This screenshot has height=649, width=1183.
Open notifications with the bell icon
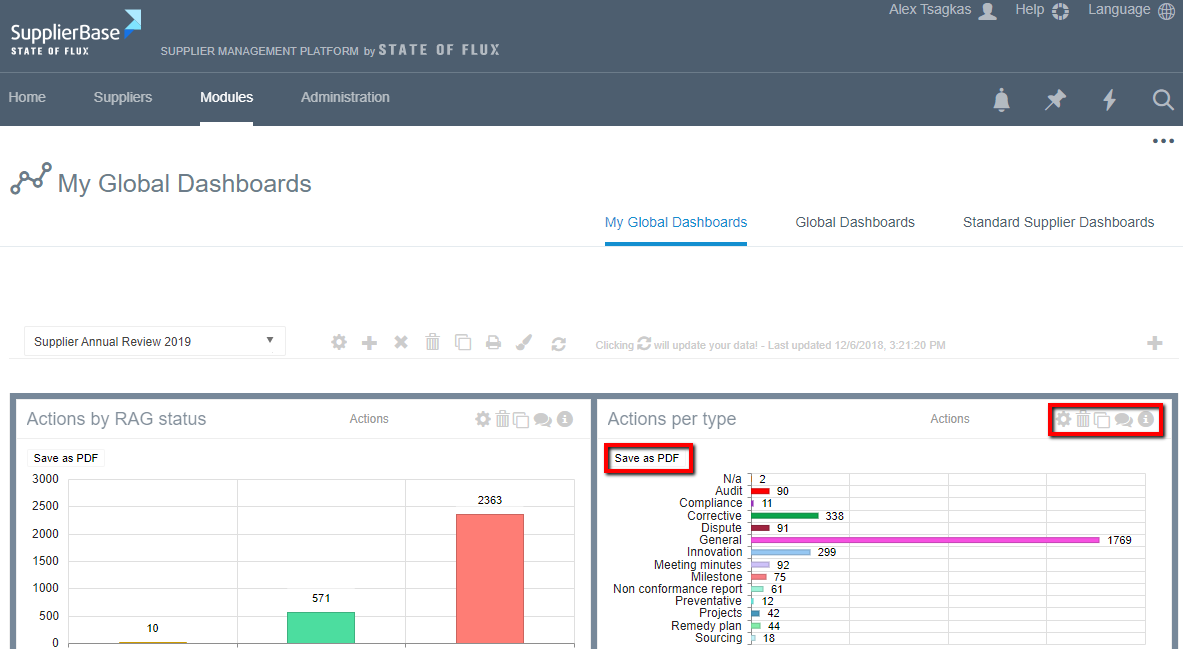[1001, 99]
